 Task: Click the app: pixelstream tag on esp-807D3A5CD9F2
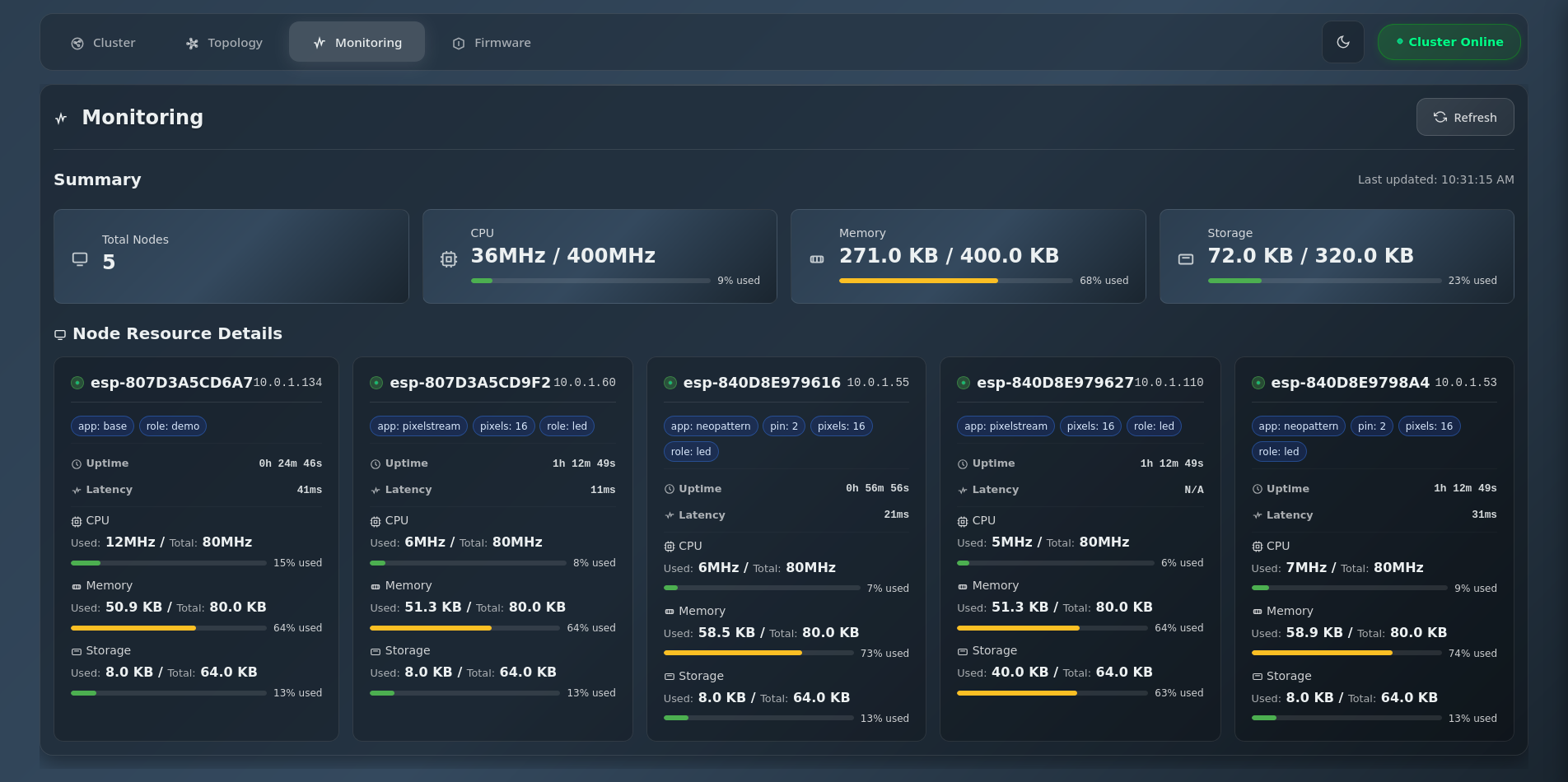click(x=418, y=426)
